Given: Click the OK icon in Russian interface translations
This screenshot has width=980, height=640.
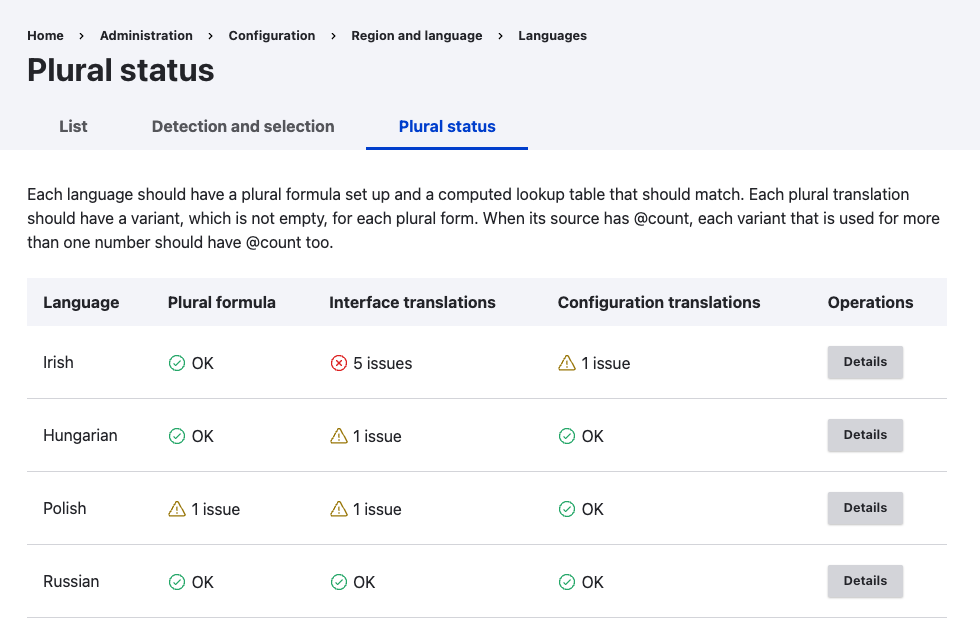Looking at the screenshot, I should pyautogui.click(x=339, y=582).
